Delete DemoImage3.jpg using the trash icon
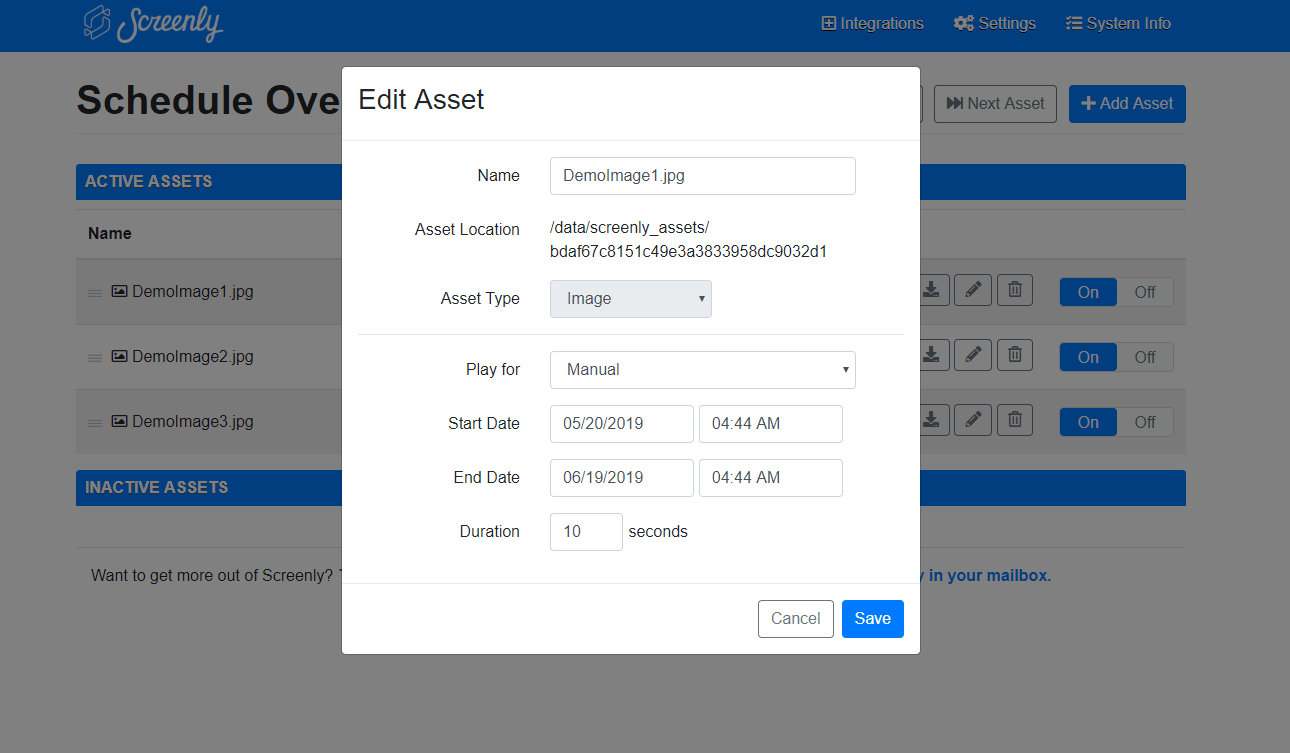 coord(1014,421)
